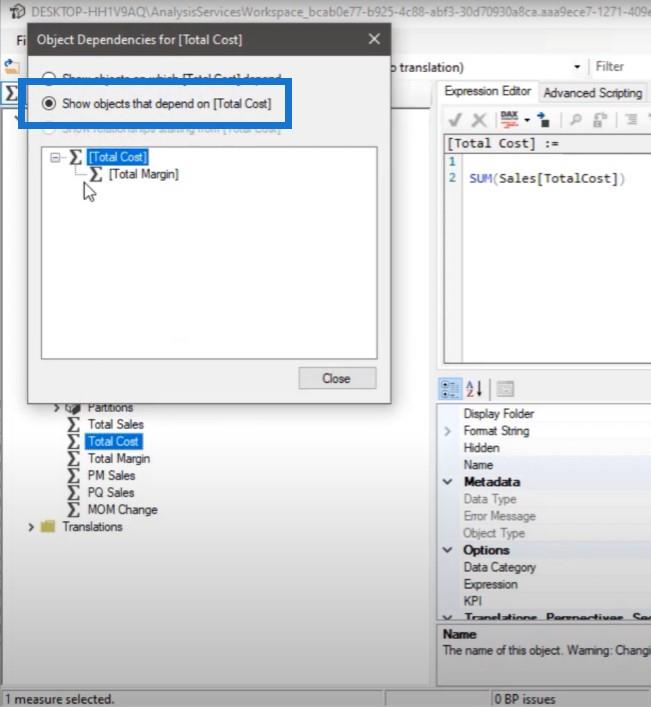Click the DAX Formatter icon
Screen dimensions: 651x707
[x=509, y=119]
